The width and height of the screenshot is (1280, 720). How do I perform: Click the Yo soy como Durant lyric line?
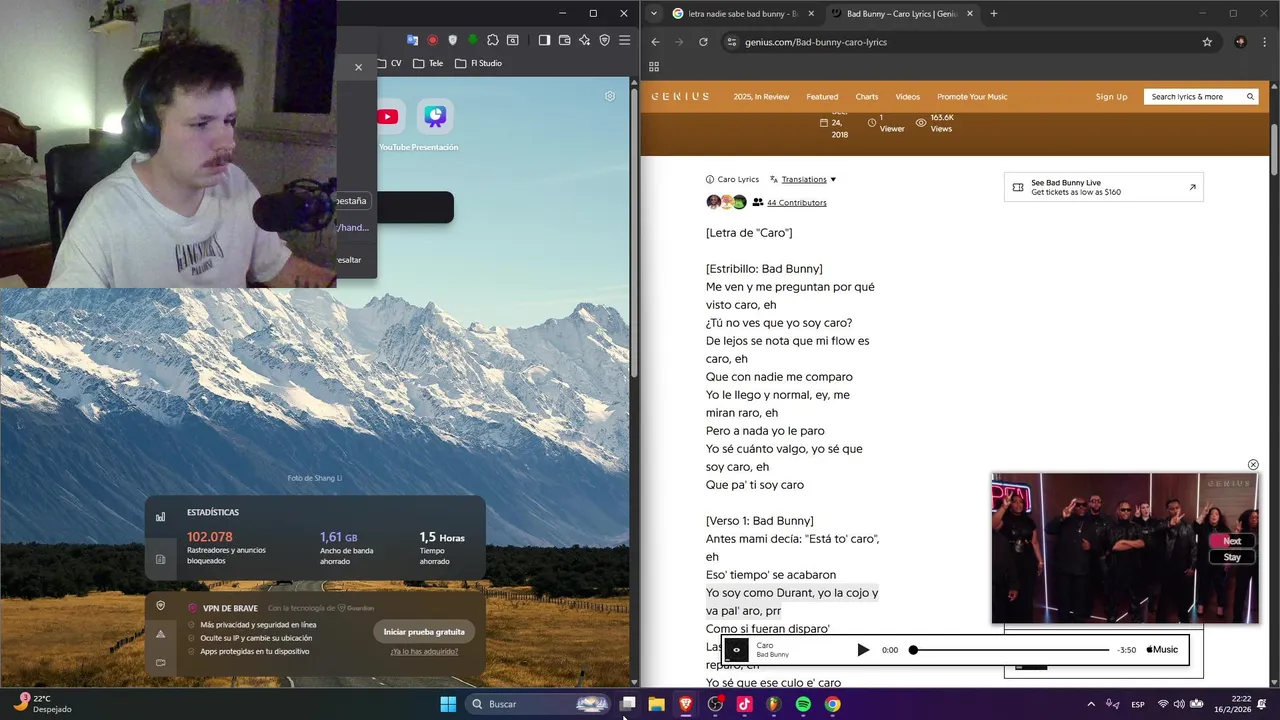[x=792, y=602]
